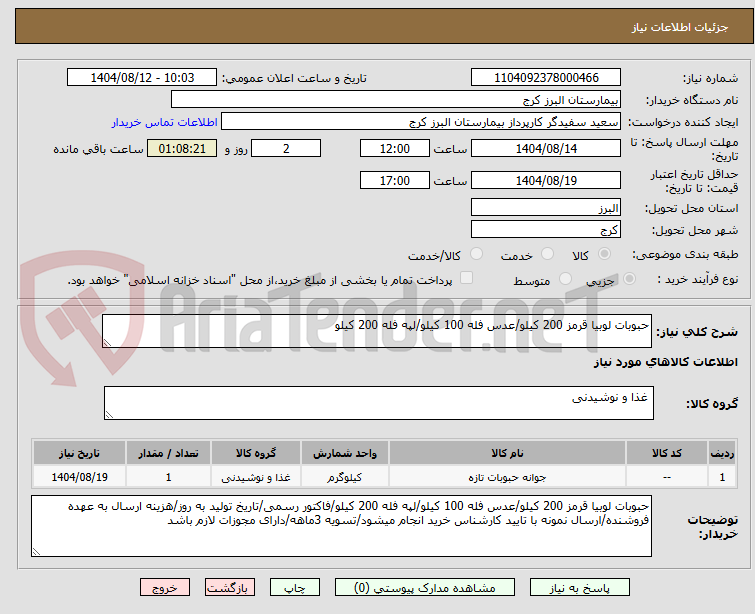The image size is (755, 614).
Task: Click the گروه کالا text area
Action: (x=378, y=403)
